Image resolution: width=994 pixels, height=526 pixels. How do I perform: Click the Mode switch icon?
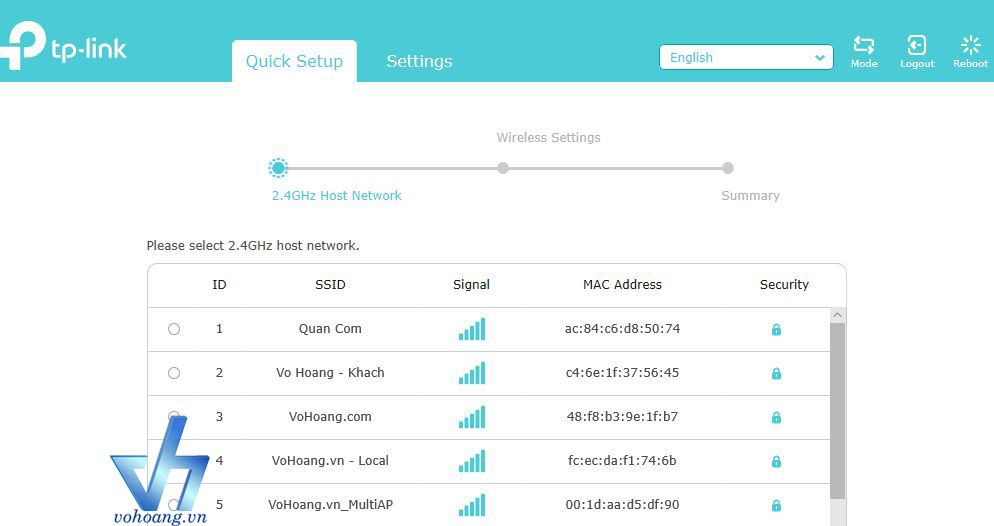pyautogui.click(x=863, y=45)
